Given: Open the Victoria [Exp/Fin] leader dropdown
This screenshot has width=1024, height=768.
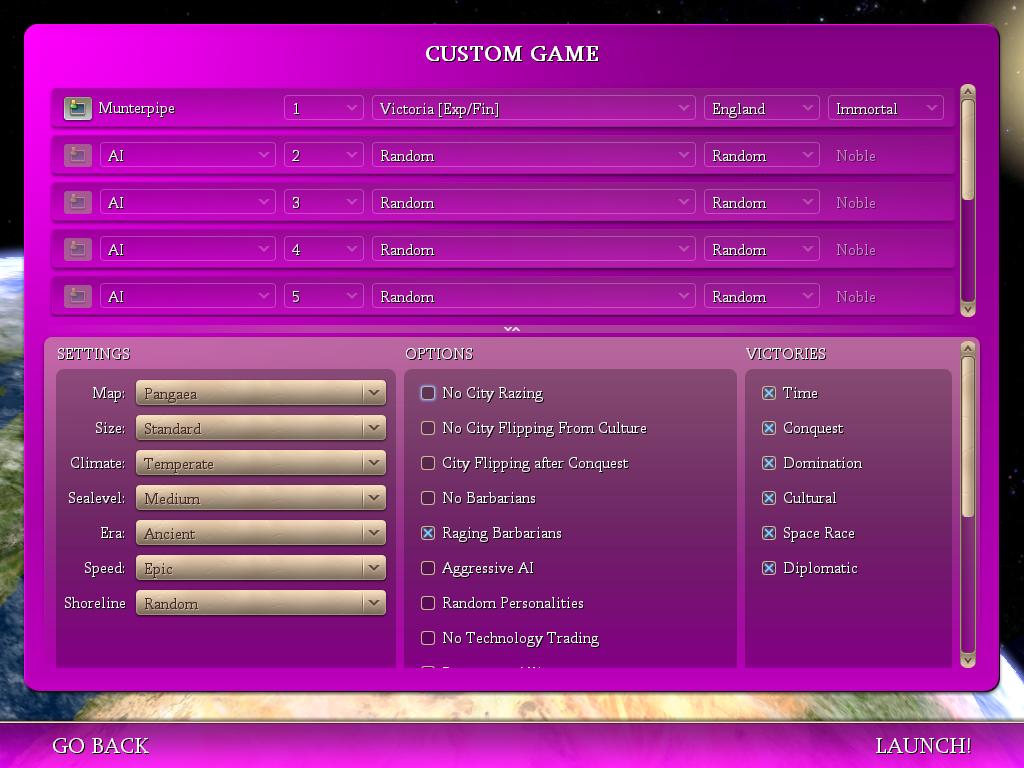Looking at the screenshot, I should pyautogui.click(x=534, y=108).
